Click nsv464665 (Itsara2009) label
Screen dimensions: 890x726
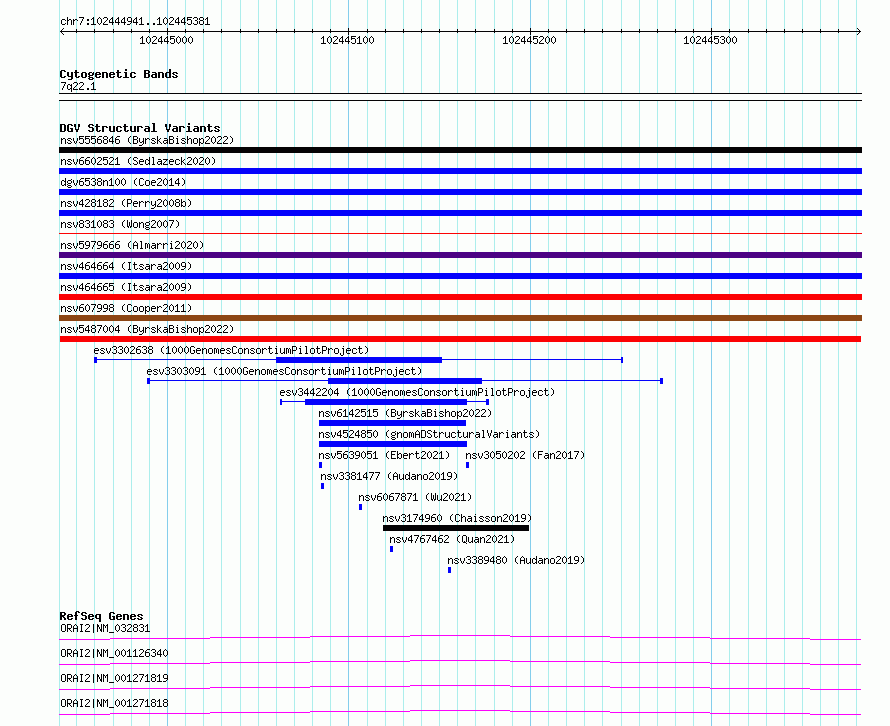tap(126, 287)
